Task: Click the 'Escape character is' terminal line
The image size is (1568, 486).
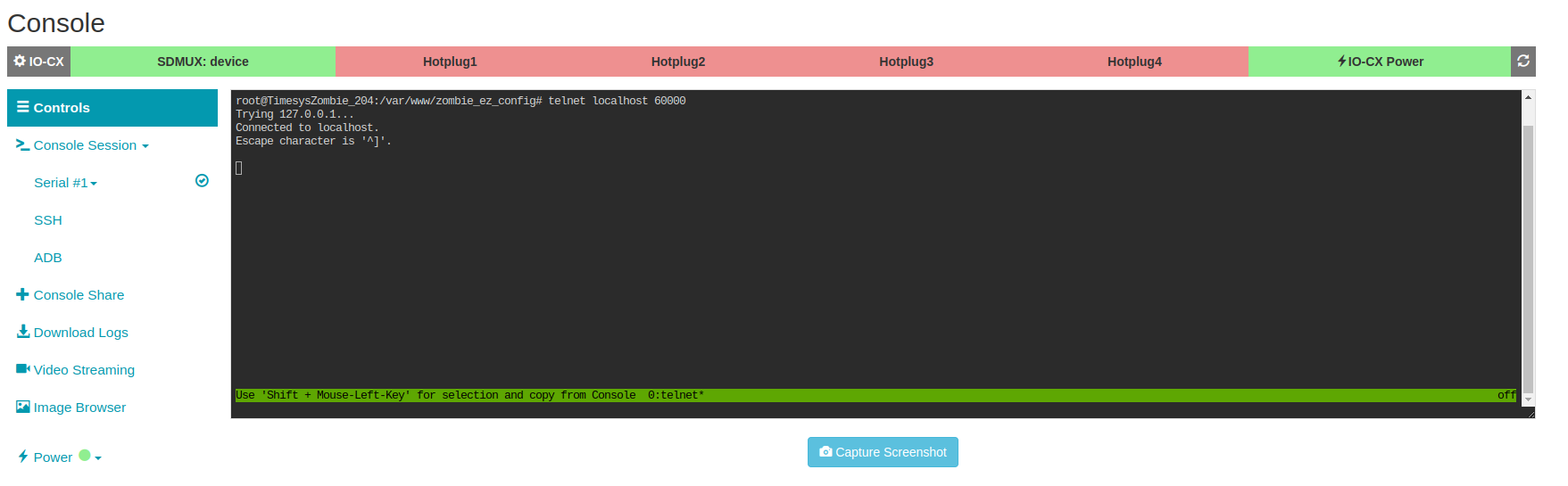Action: click(313, 141)
